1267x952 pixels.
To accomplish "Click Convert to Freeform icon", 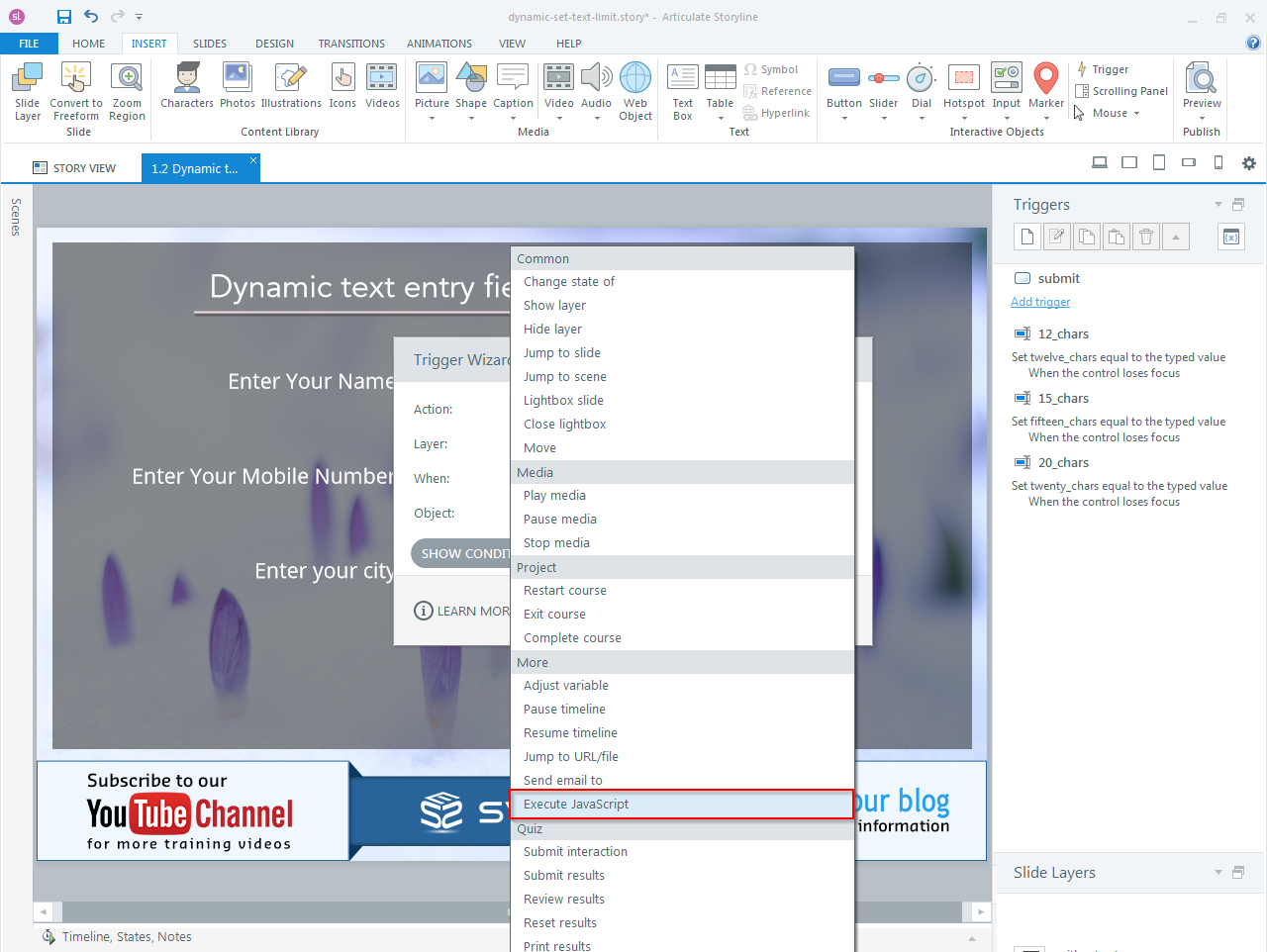I will 76,91.
